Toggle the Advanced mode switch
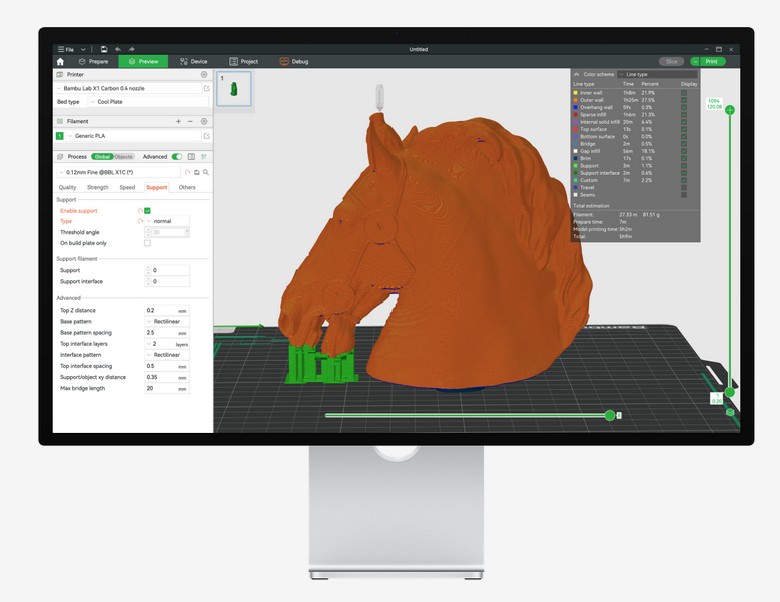Screen dimensions: 780x602 [x=177, y=157]
